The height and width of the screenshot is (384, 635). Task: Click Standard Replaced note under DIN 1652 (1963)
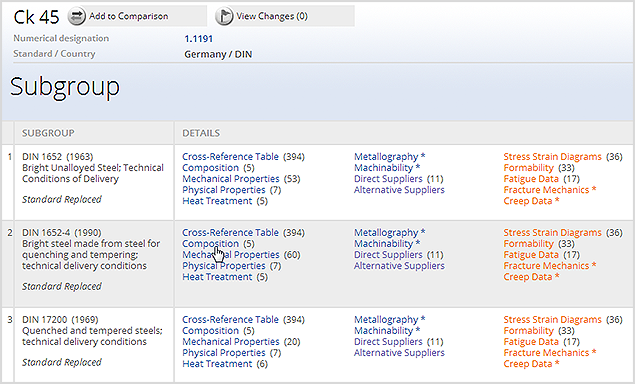coord(62,199)
